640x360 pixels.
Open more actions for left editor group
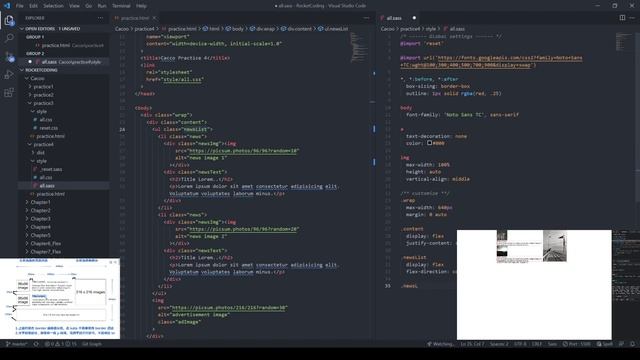[366, 18]
